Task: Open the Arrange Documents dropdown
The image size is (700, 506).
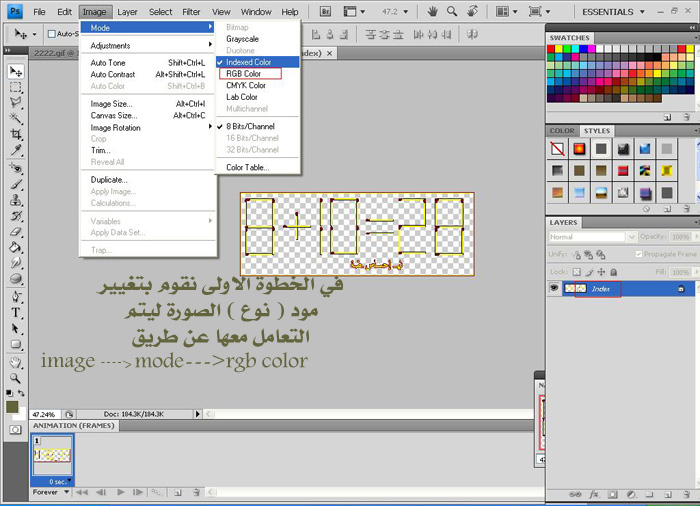Action: click(507, 12)
